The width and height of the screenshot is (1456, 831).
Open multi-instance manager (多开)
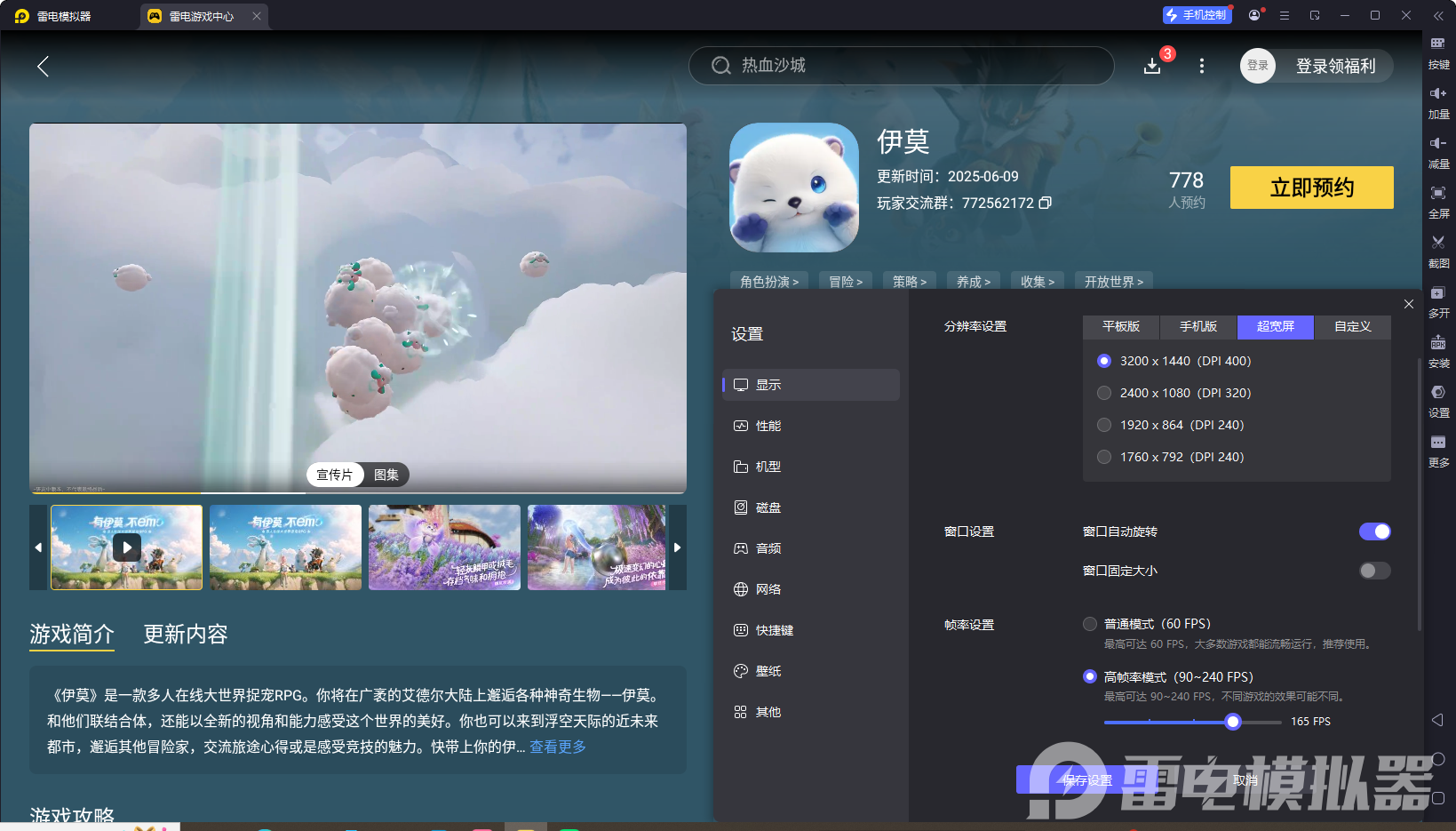pyautogui.click(x=1439, y=302)
